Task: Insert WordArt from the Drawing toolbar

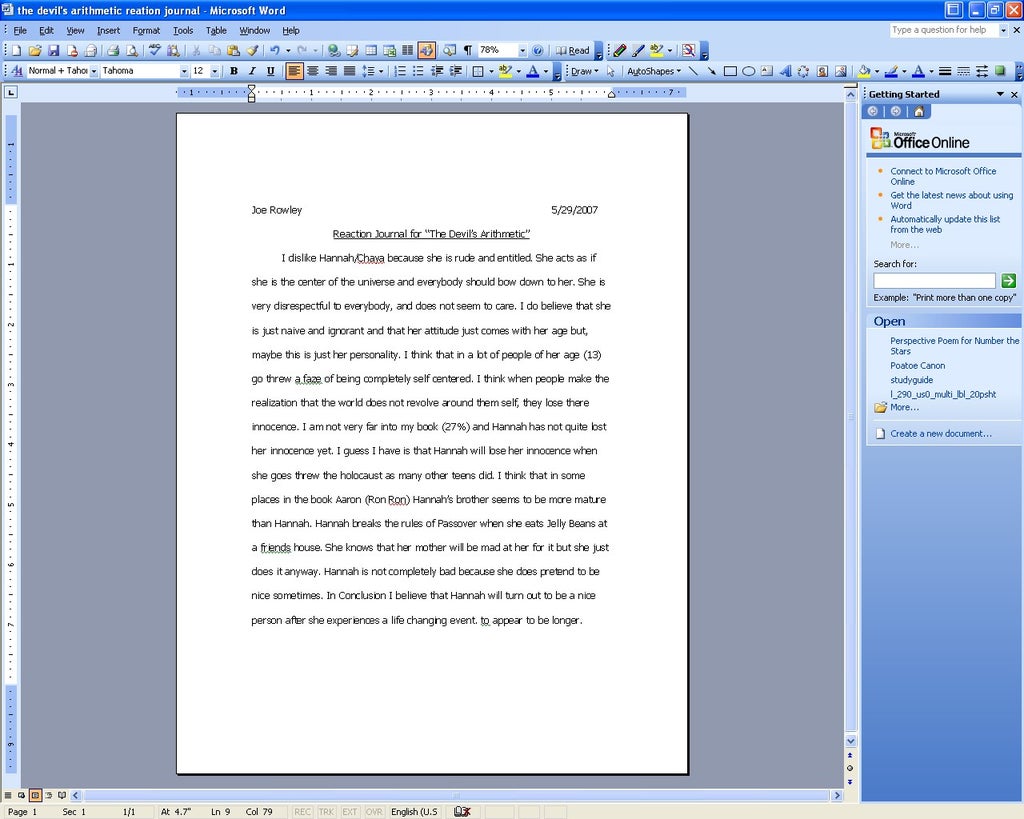Action: pos(786,71)
